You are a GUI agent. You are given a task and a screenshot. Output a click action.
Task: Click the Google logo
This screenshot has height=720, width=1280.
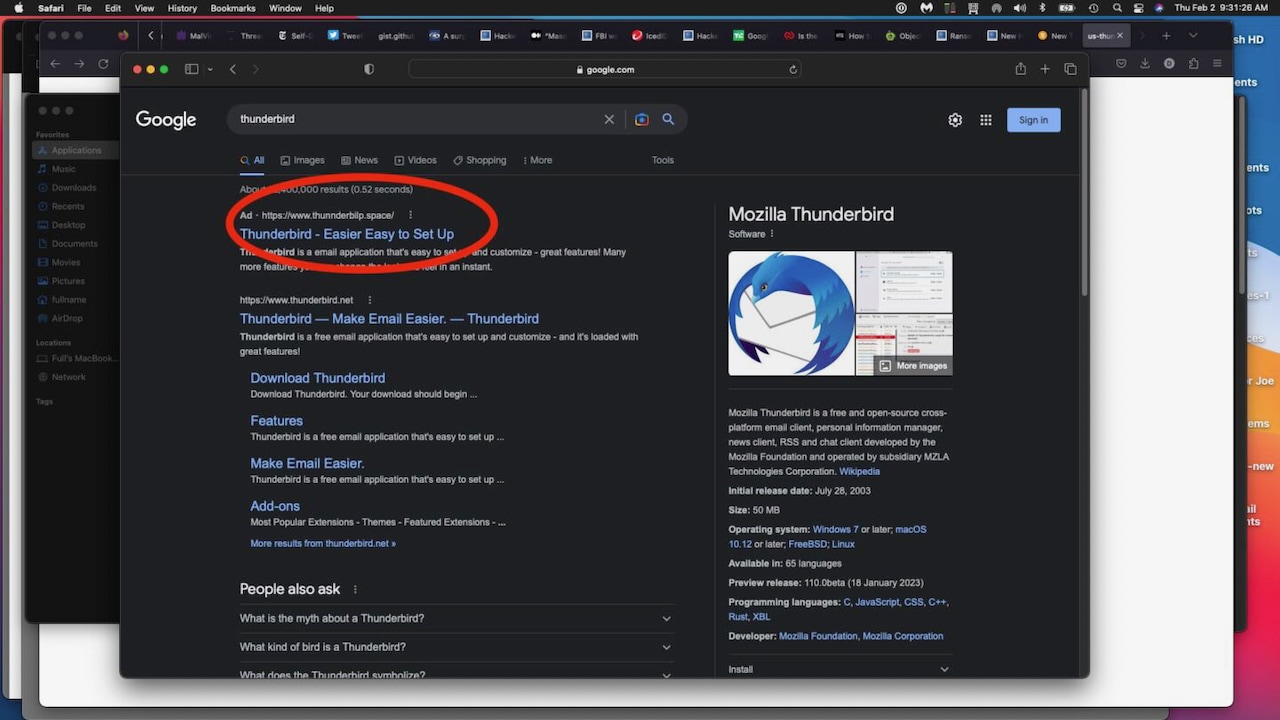coord(166,120)
